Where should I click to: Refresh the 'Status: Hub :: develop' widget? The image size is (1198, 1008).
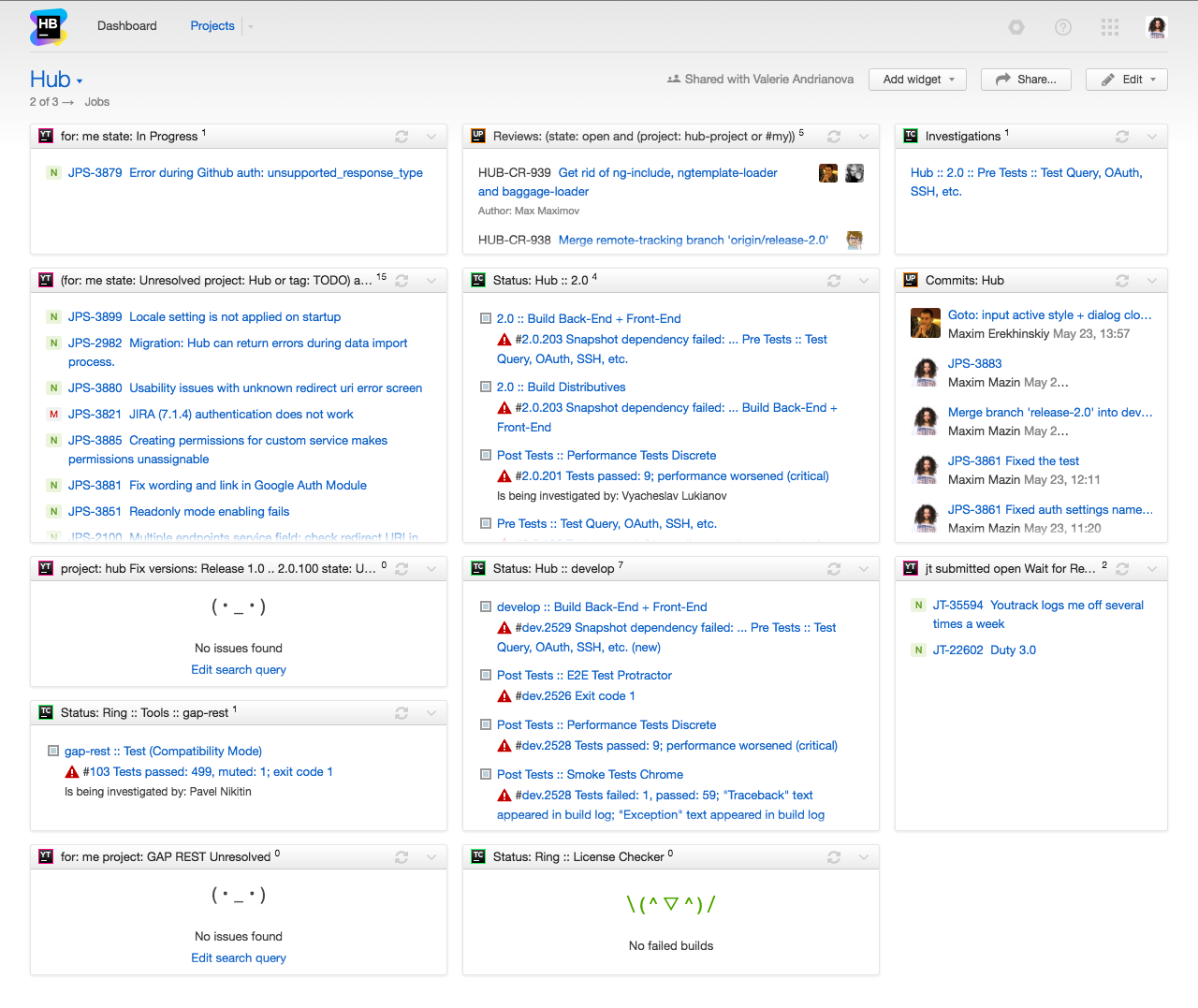(x=834, y=569)
